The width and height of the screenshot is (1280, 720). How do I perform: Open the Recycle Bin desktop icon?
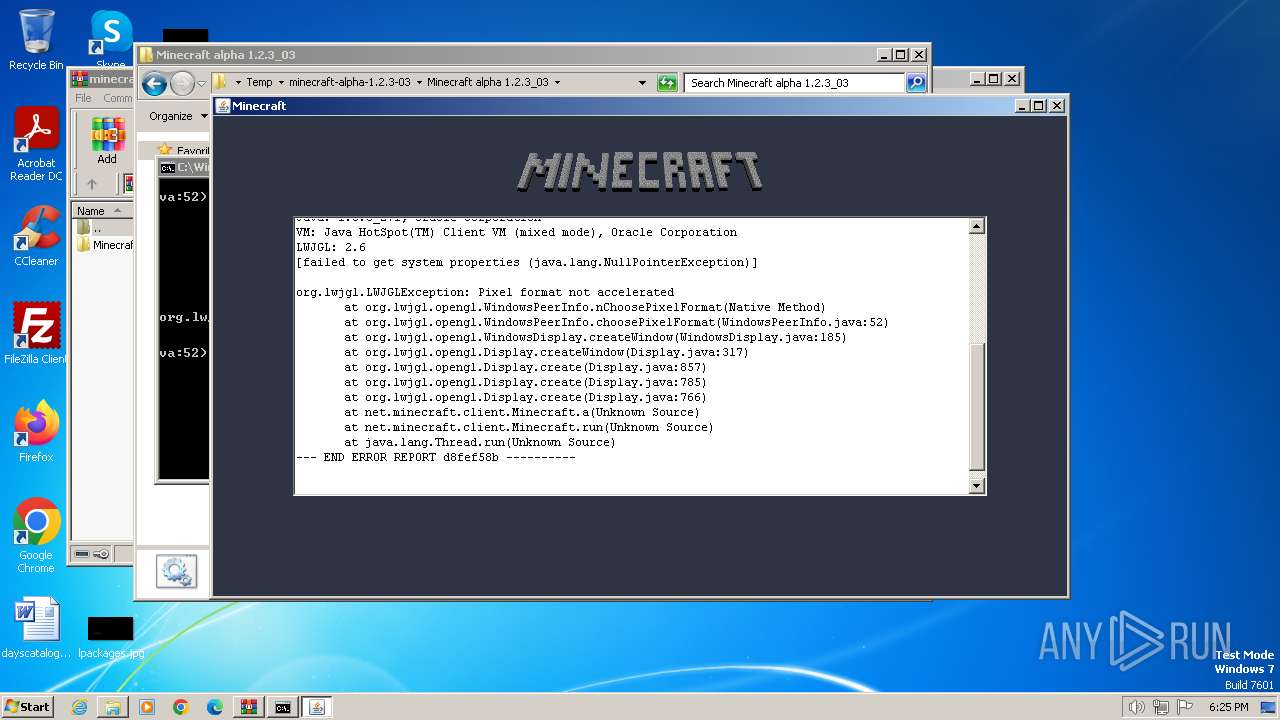coord(36,39)
